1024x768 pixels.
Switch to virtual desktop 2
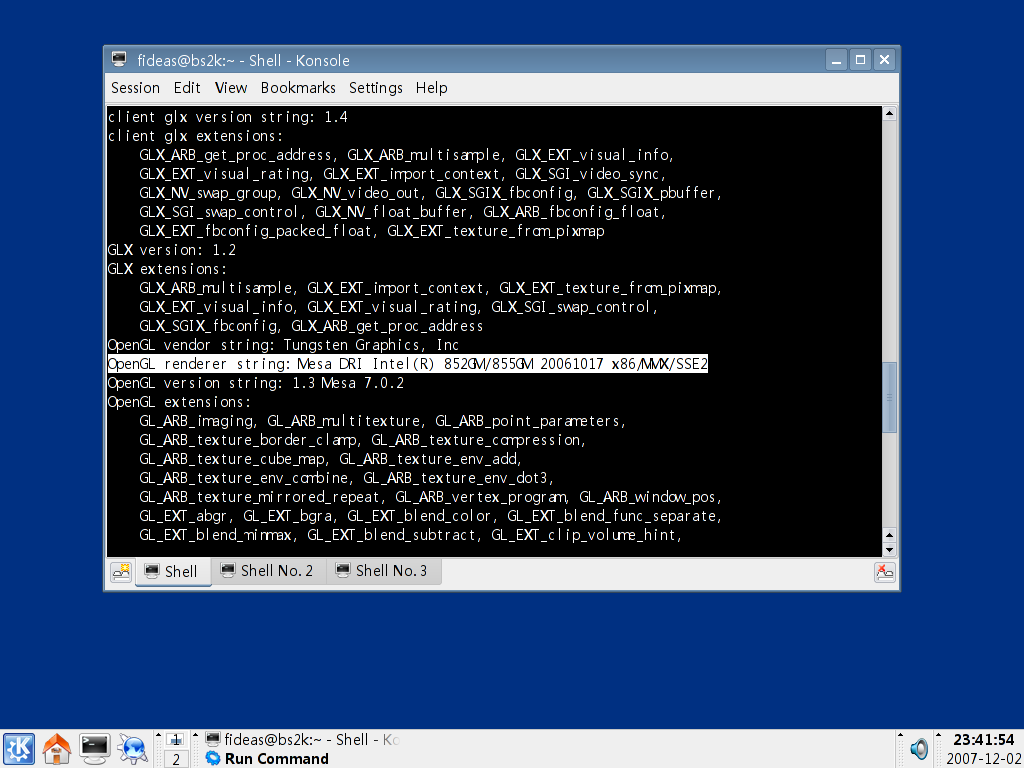pyautogui.click(x=175, y=758)
